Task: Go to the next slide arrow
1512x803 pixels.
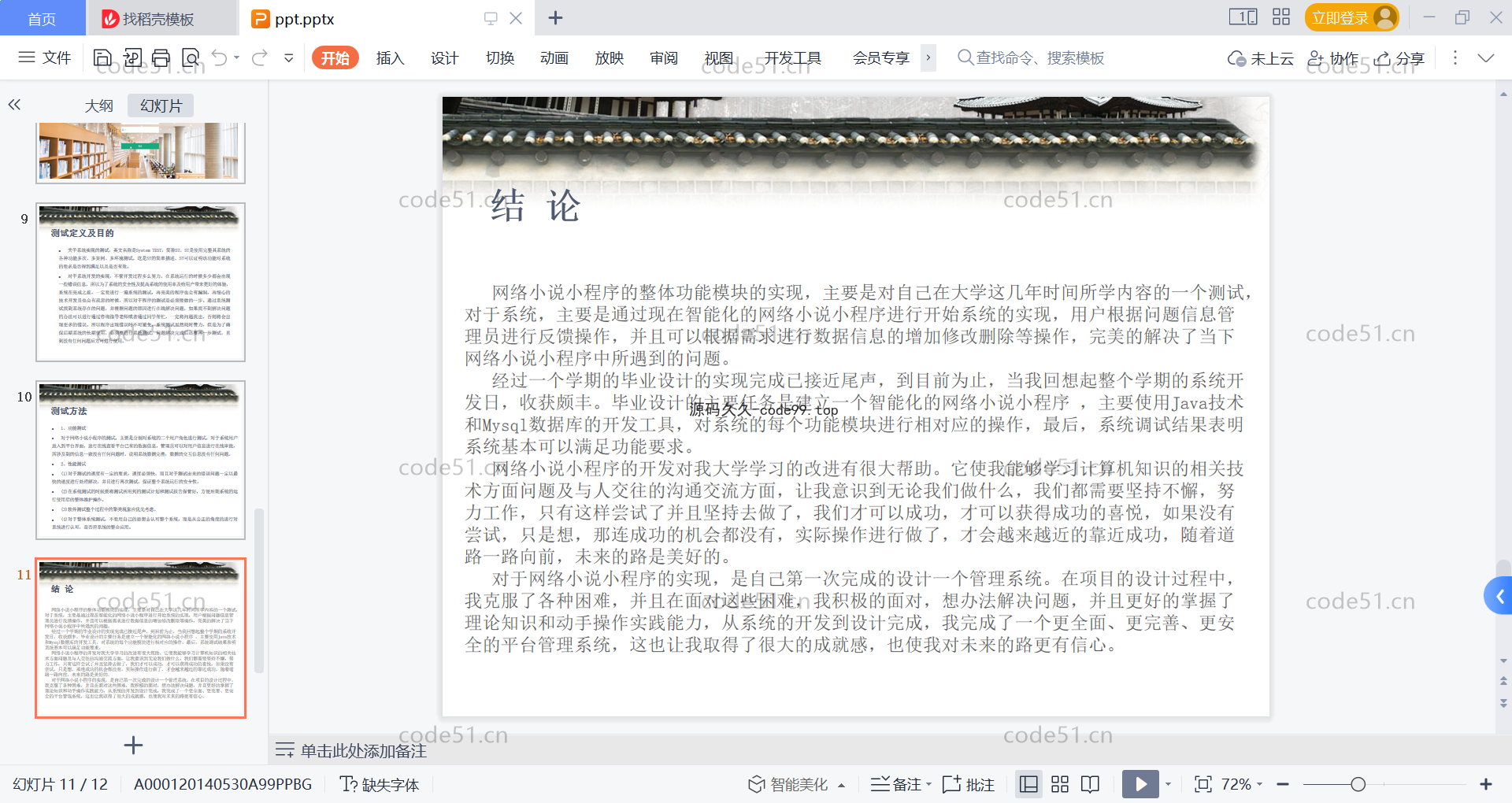Action: point(1503,702)
